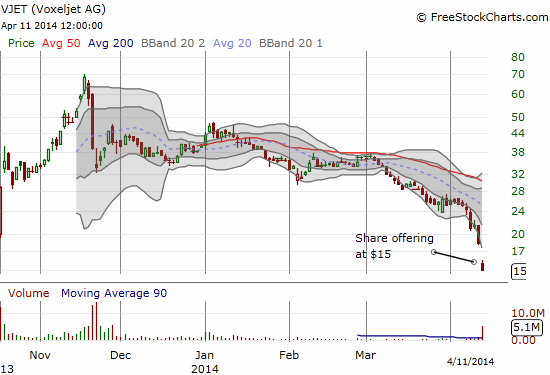Viewport: 550px width, 375px height.
Task: Select the BBand 20 2 legend label
Action: coord(173,43)
